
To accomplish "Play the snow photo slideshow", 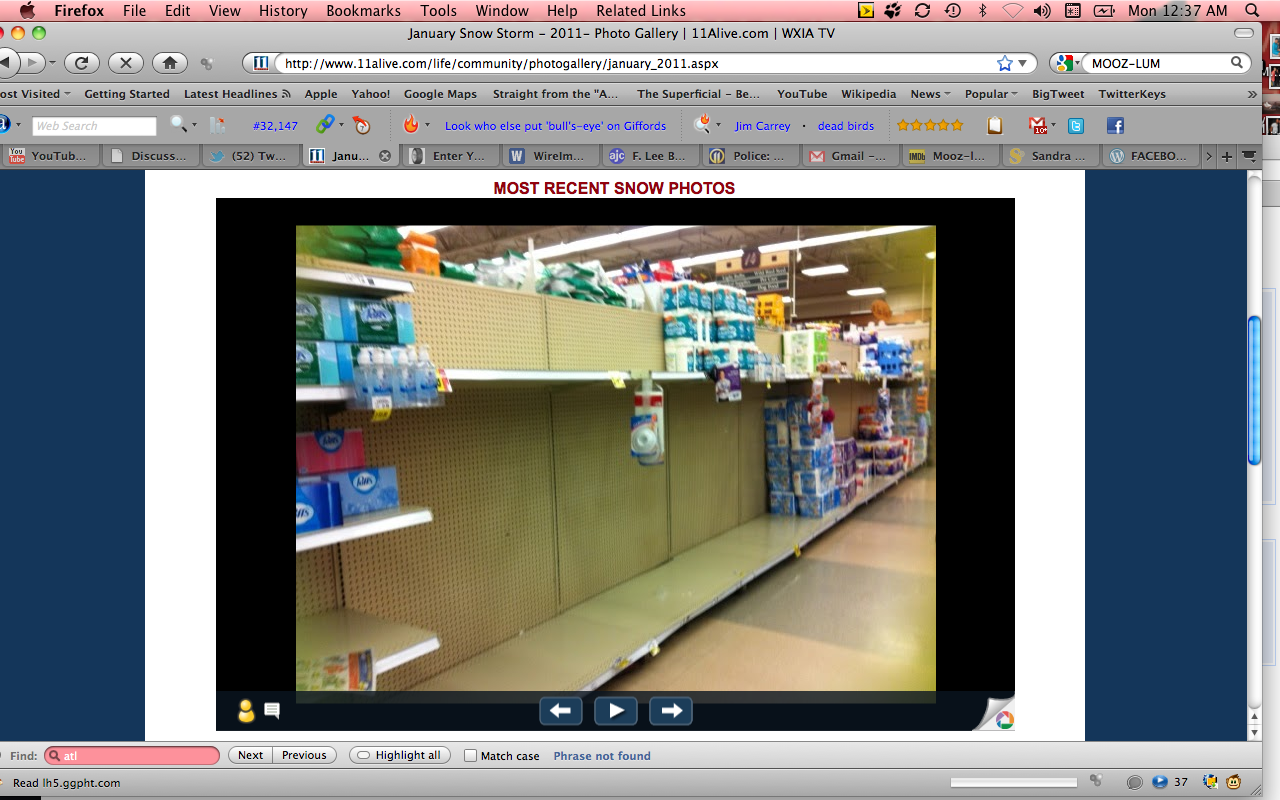I will click(616, 711).
